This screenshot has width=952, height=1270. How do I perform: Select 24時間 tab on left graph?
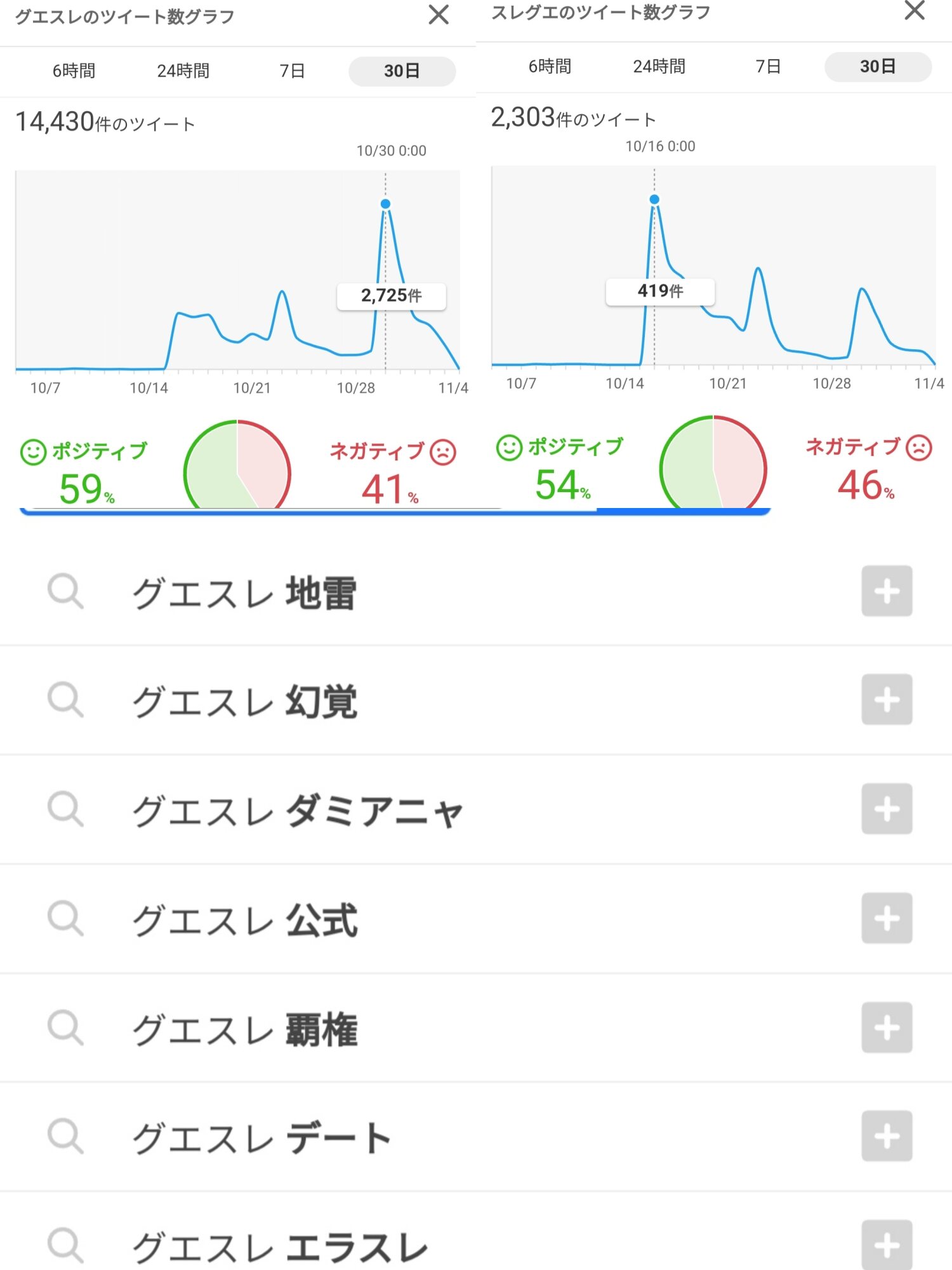click(183, 70)
